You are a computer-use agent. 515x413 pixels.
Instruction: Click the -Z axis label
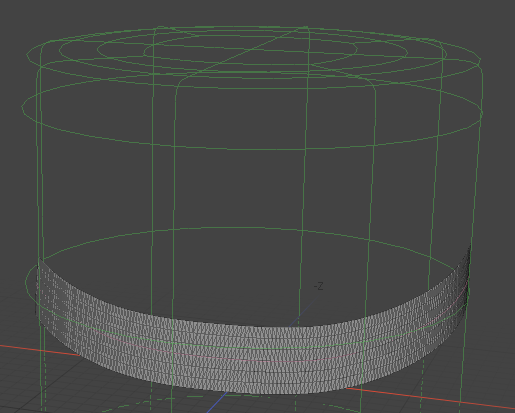[319, 286]
